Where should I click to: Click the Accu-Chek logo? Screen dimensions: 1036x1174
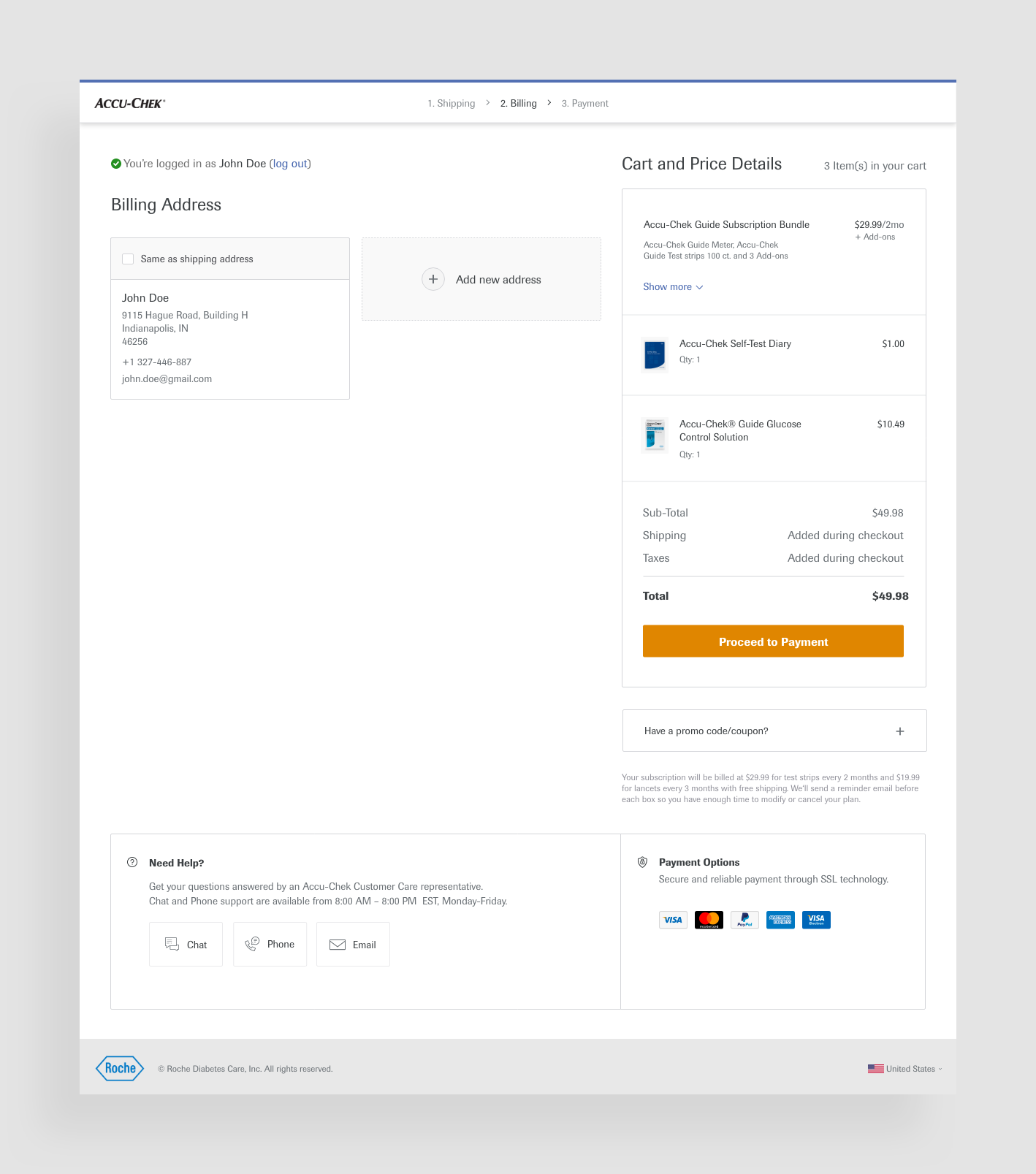(x=130, y=104)
